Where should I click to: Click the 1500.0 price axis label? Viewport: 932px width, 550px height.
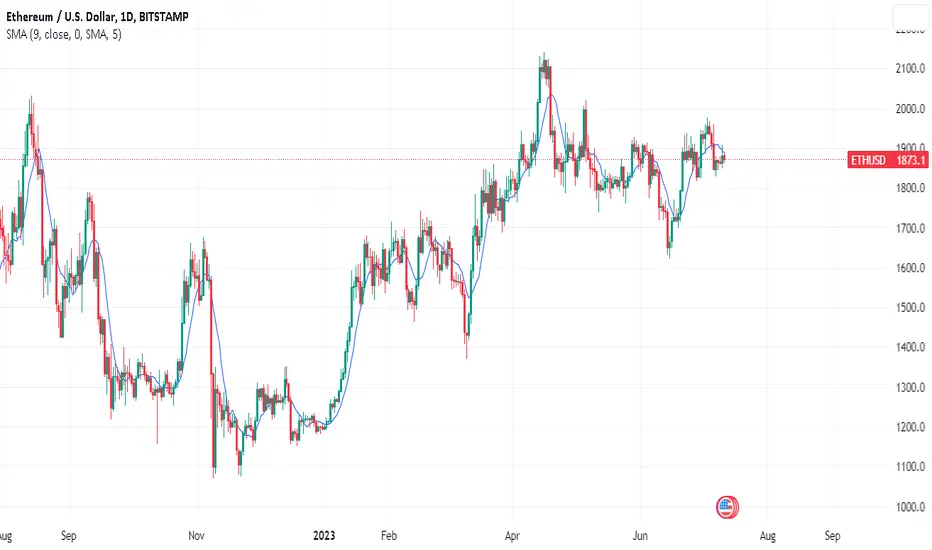click(910, 307)
